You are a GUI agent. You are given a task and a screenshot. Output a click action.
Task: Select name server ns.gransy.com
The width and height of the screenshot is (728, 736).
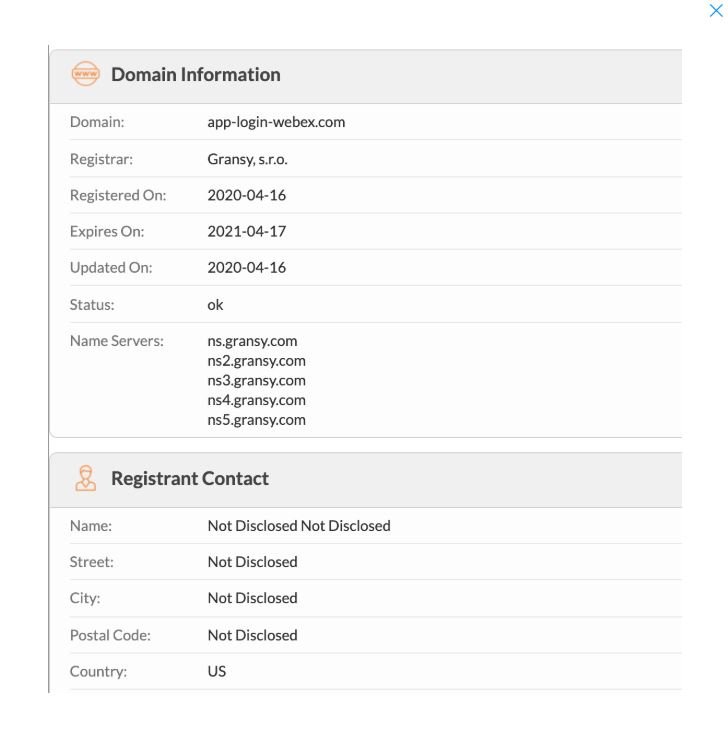click(x=252, y=340)
